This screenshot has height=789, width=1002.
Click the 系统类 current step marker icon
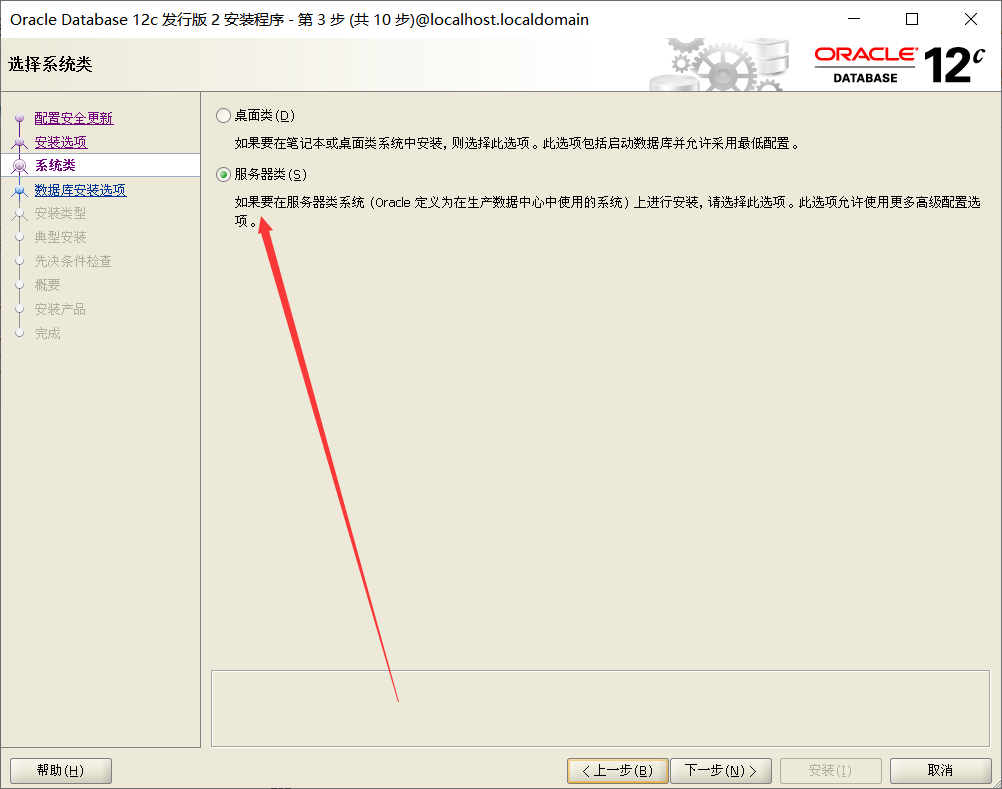click(20, 165)
